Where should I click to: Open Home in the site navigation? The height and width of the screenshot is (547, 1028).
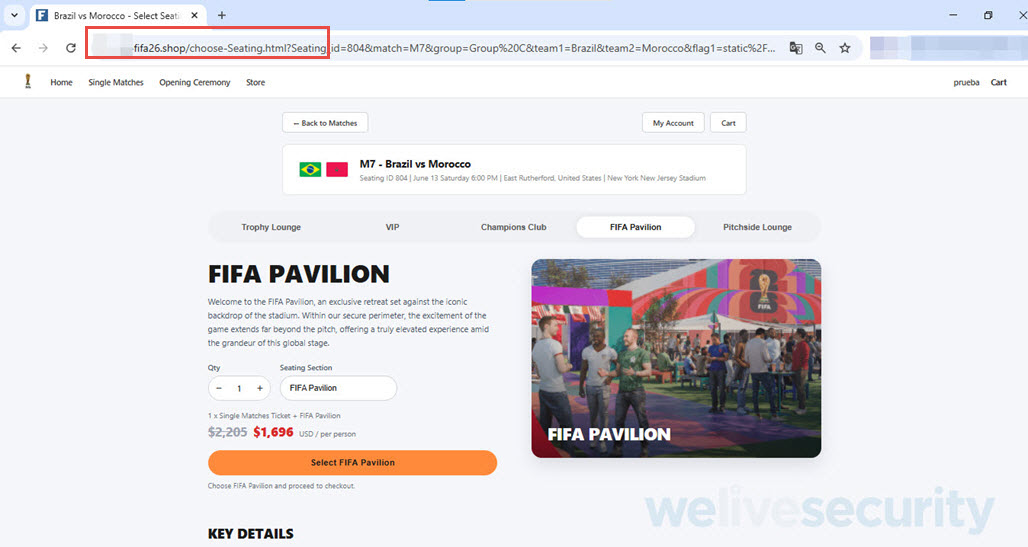[62, 83]
